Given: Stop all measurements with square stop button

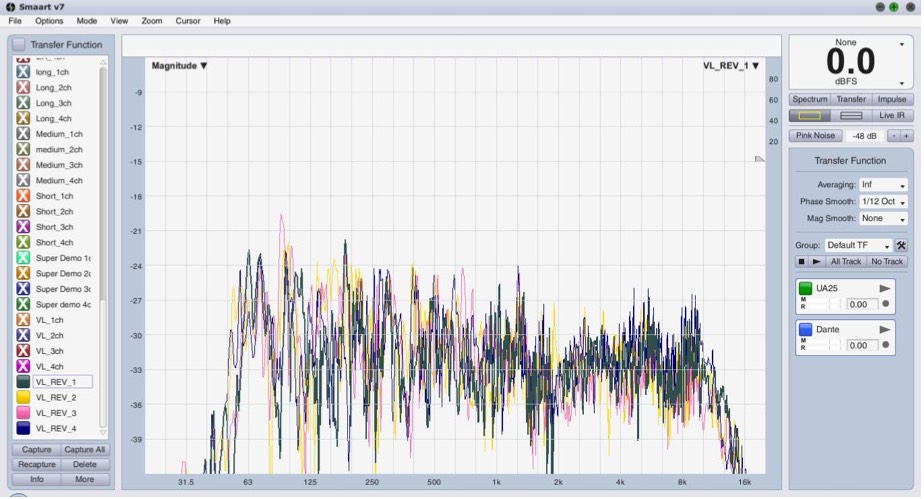Looking at the screenshot, I should 801,261.
